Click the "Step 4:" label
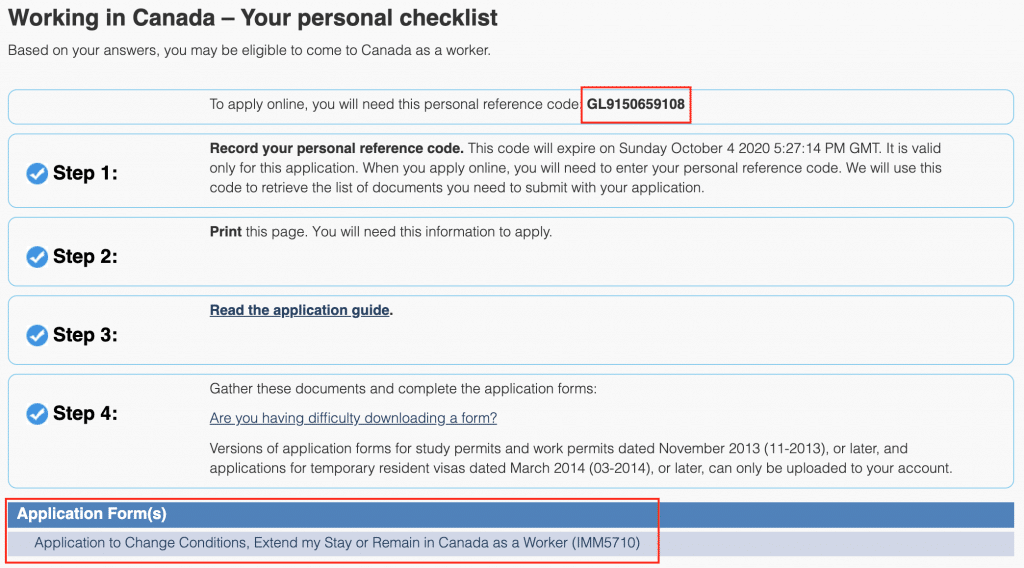1024x568 pixels. pyautogui.click(x=85, y=414)
